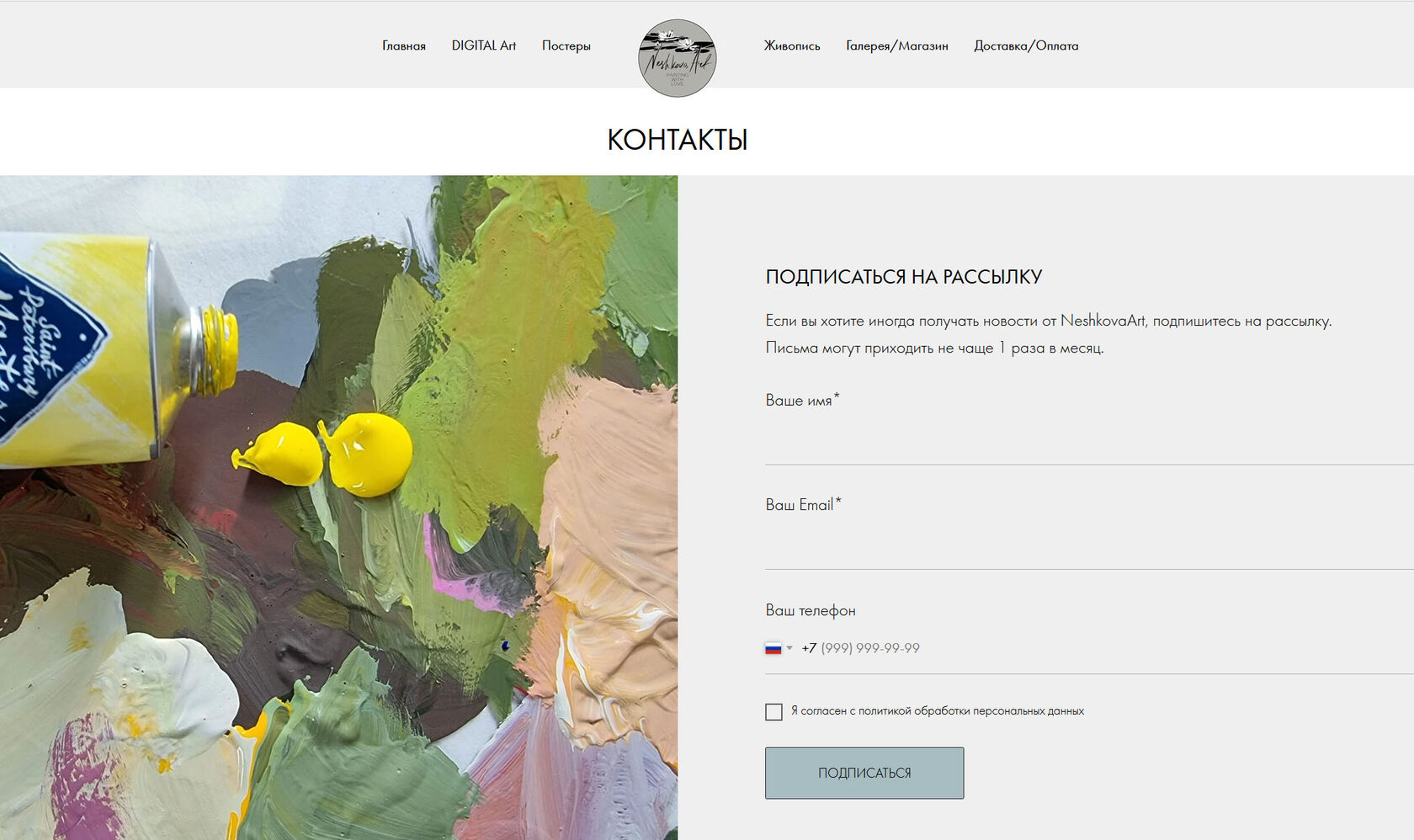Open the Главная menu item
The width and height of the screenshot is (1414, 840).
click(x=404, y=45)
